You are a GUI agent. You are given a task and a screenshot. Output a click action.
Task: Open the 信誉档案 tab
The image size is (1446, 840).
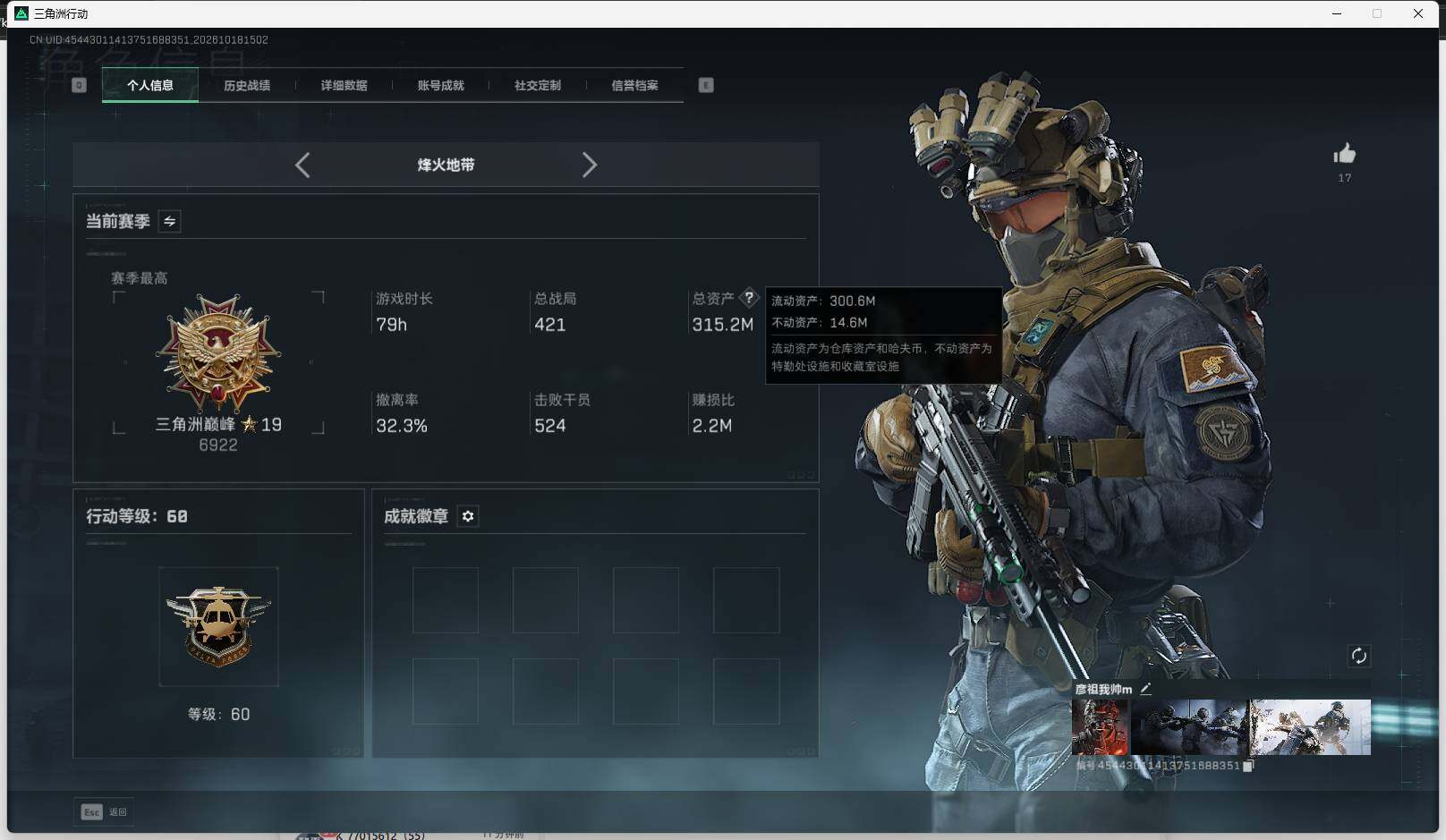point(634,85)
